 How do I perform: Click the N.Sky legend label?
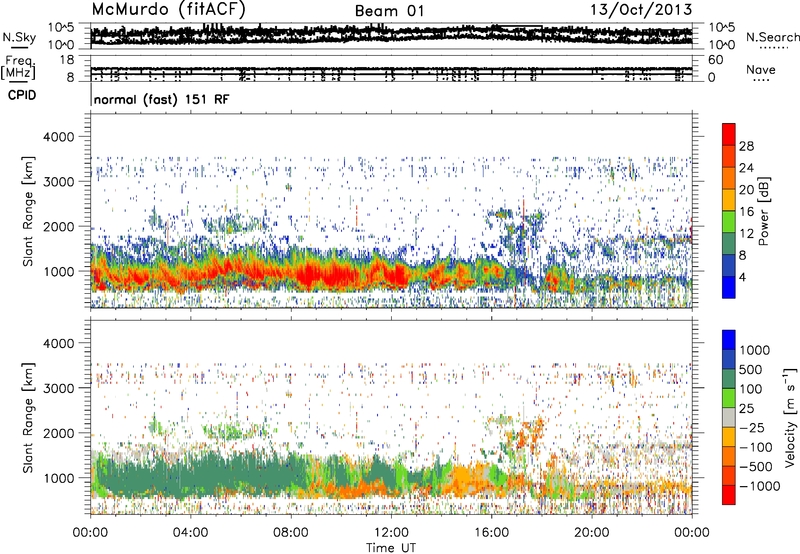[19, 37]
